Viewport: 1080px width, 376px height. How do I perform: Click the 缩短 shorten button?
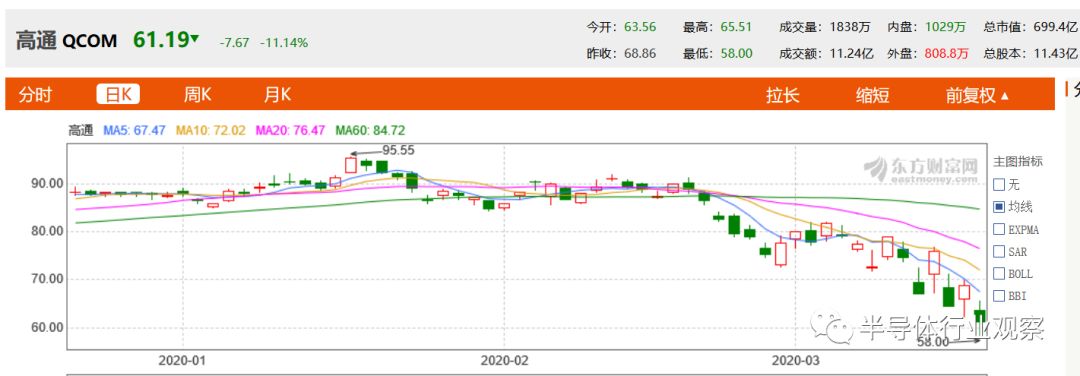click(872, 96)
